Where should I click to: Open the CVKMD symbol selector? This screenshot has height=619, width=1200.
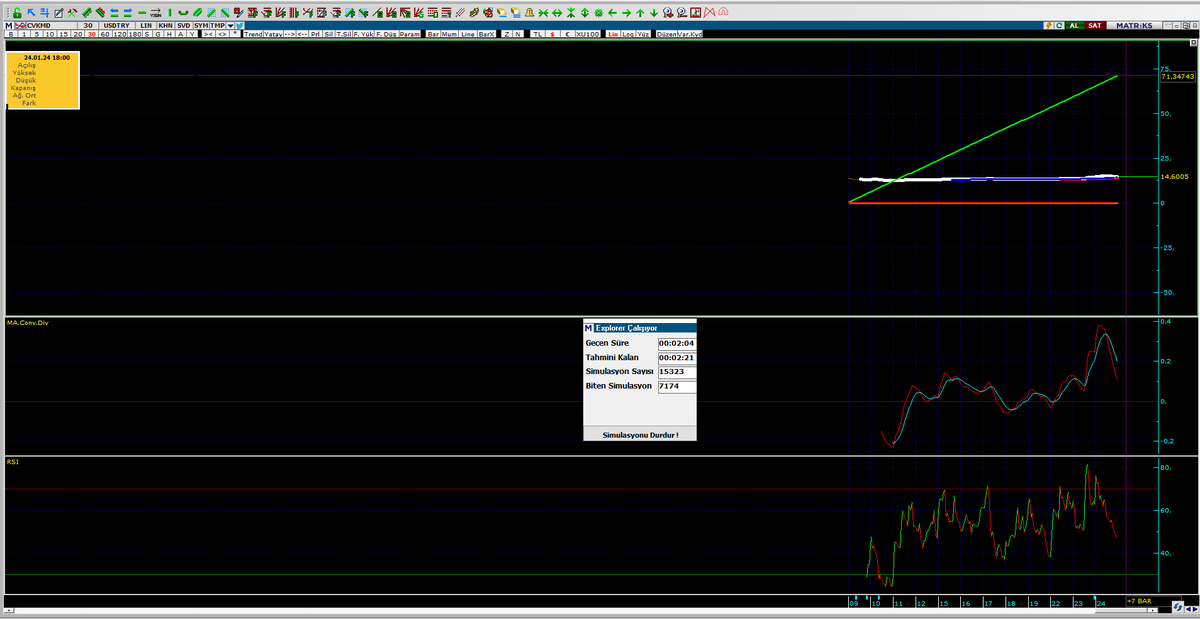[51, 25]
